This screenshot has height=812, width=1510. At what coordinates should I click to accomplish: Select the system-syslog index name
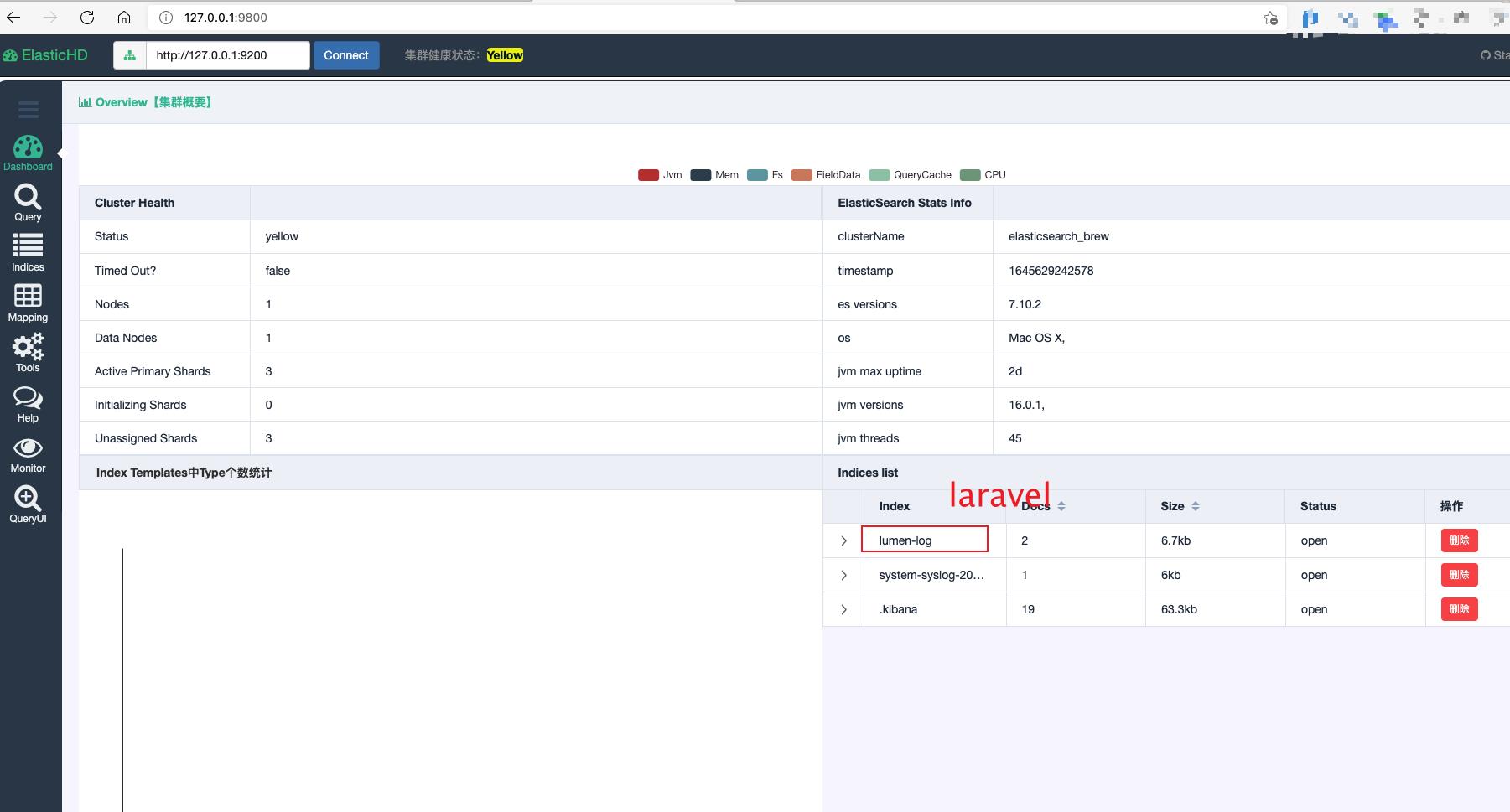point(931,575)
